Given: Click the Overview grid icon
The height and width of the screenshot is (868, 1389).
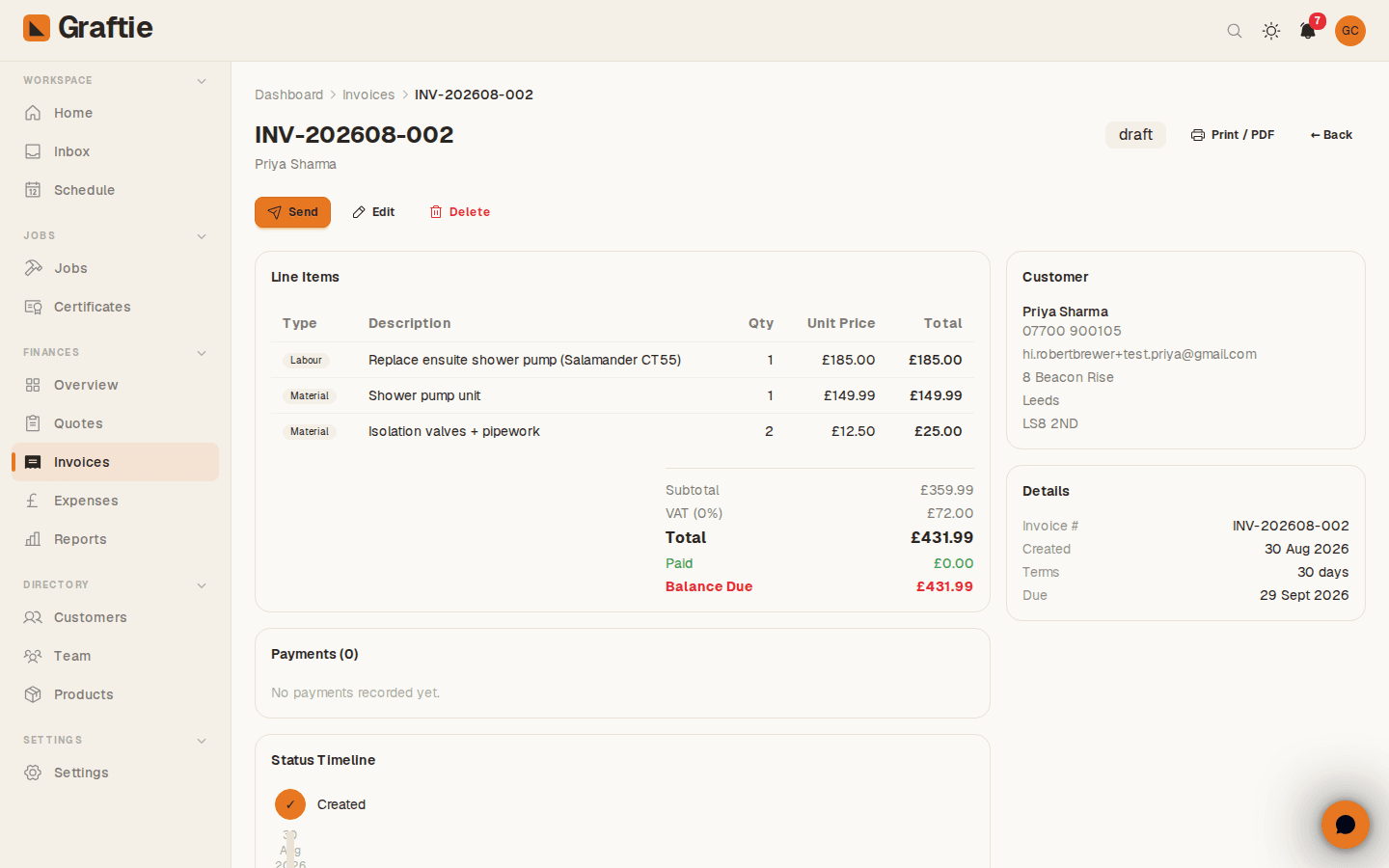Looking at the screenshot, I should point(33,385).
